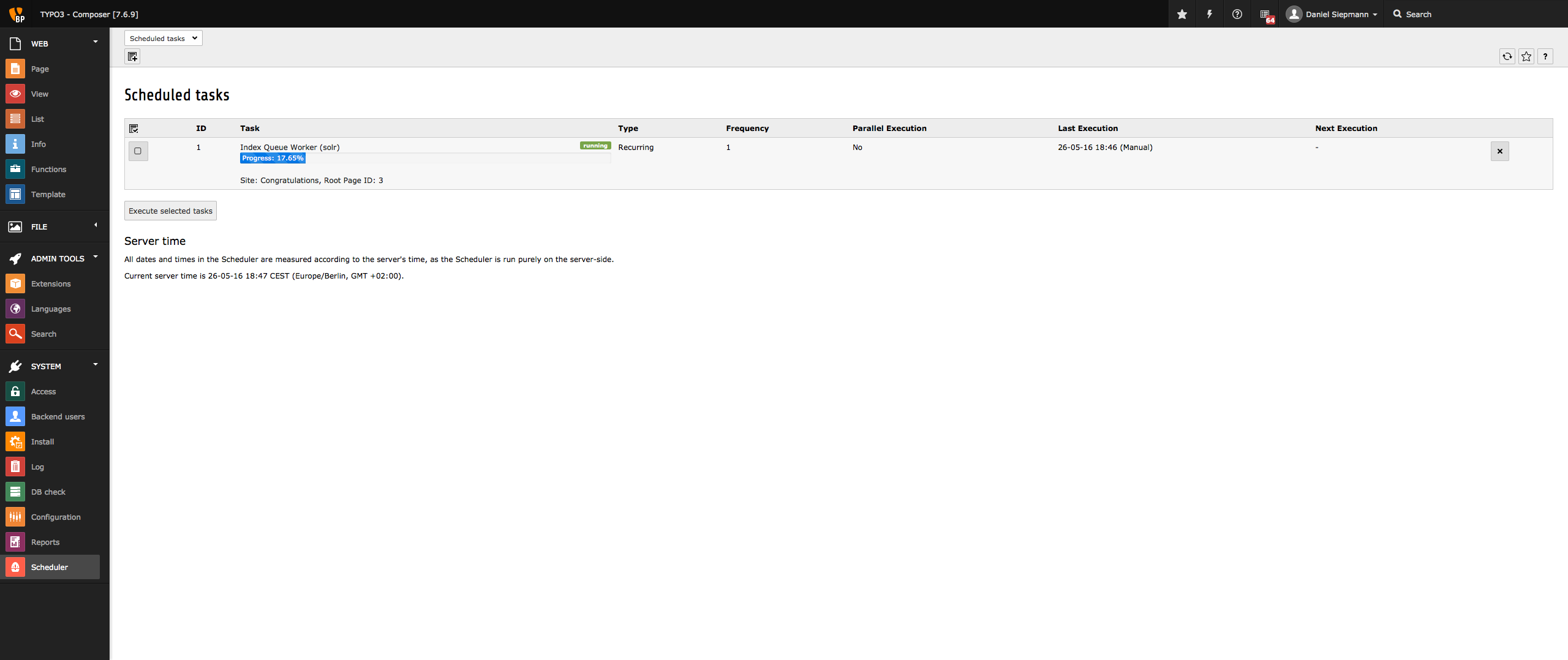
Task: Open the context help question mark button
Action: 1545,56
